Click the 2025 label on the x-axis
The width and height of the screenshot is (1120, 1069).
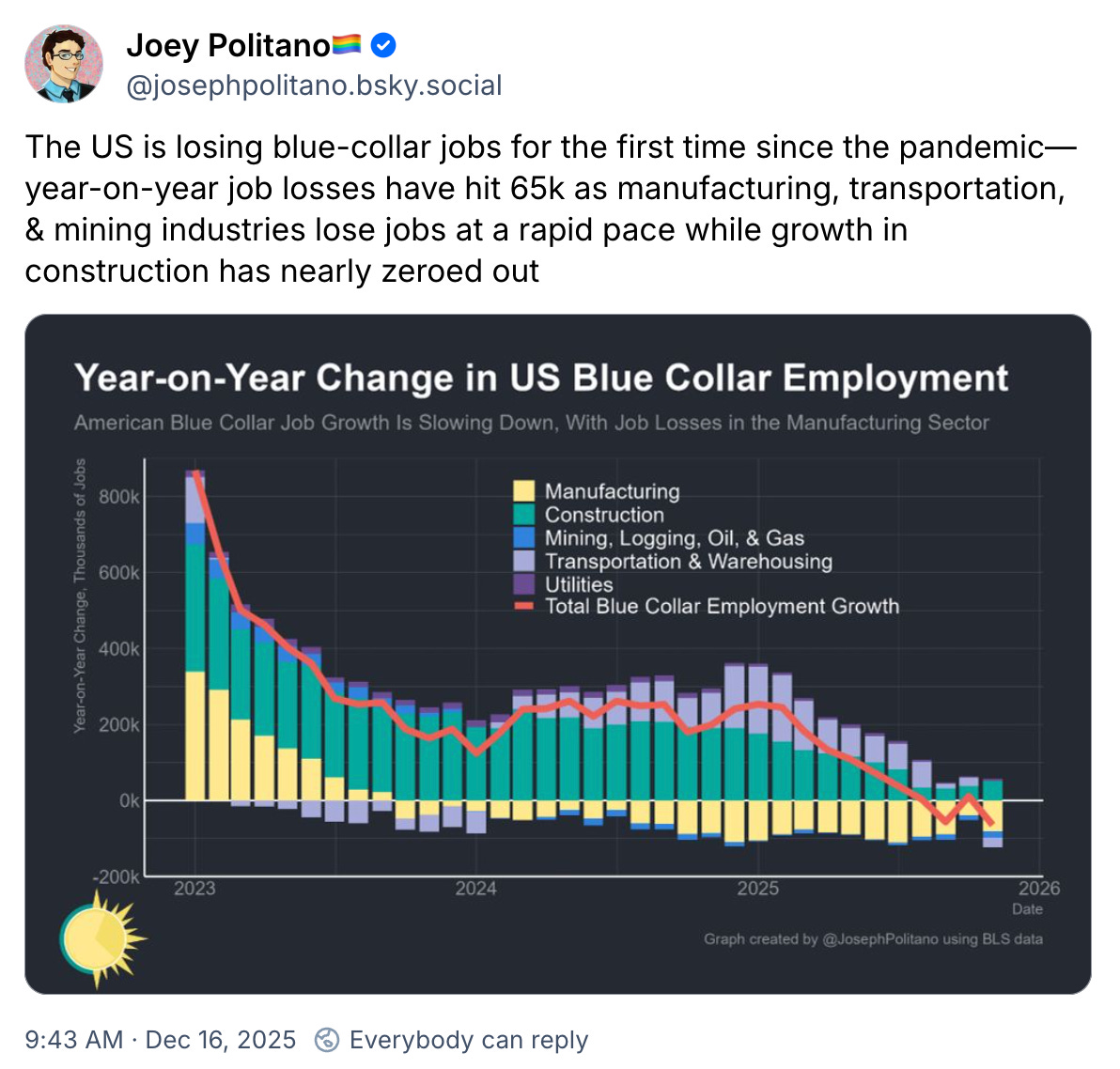(x=760, y=888)
